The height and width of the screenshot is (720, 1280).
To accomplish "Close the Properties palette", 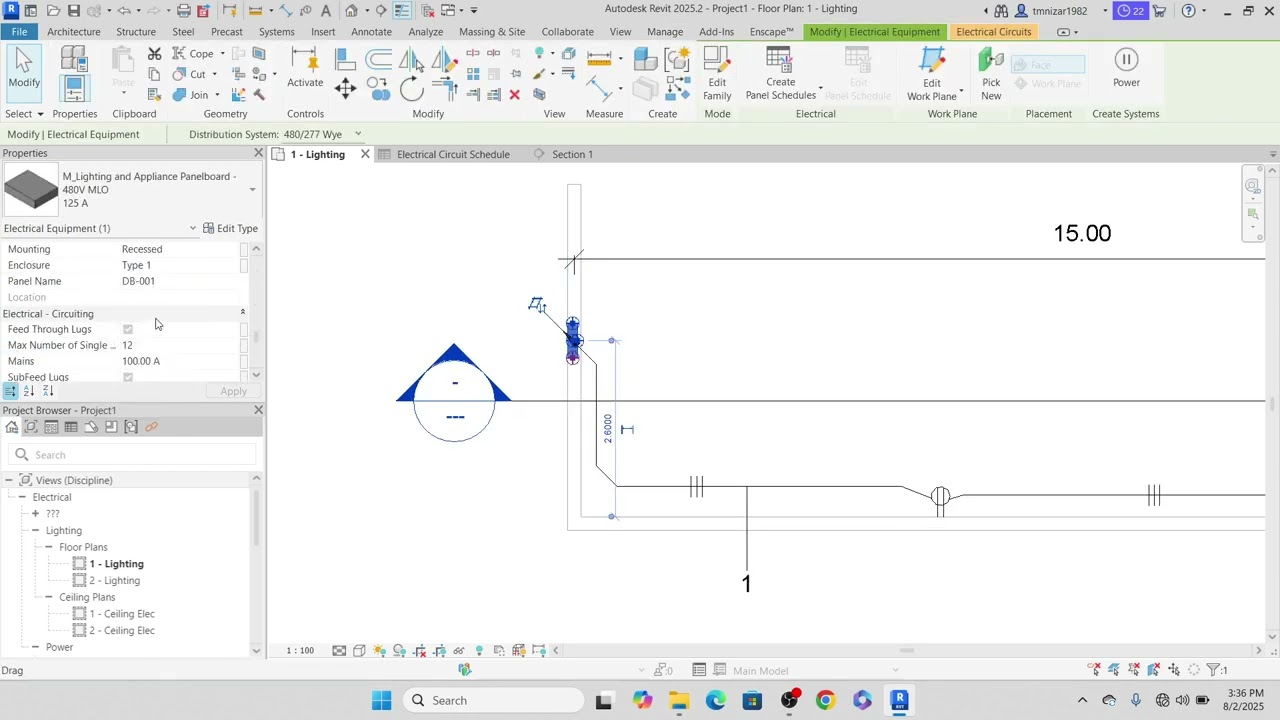I will click(258, 153).
